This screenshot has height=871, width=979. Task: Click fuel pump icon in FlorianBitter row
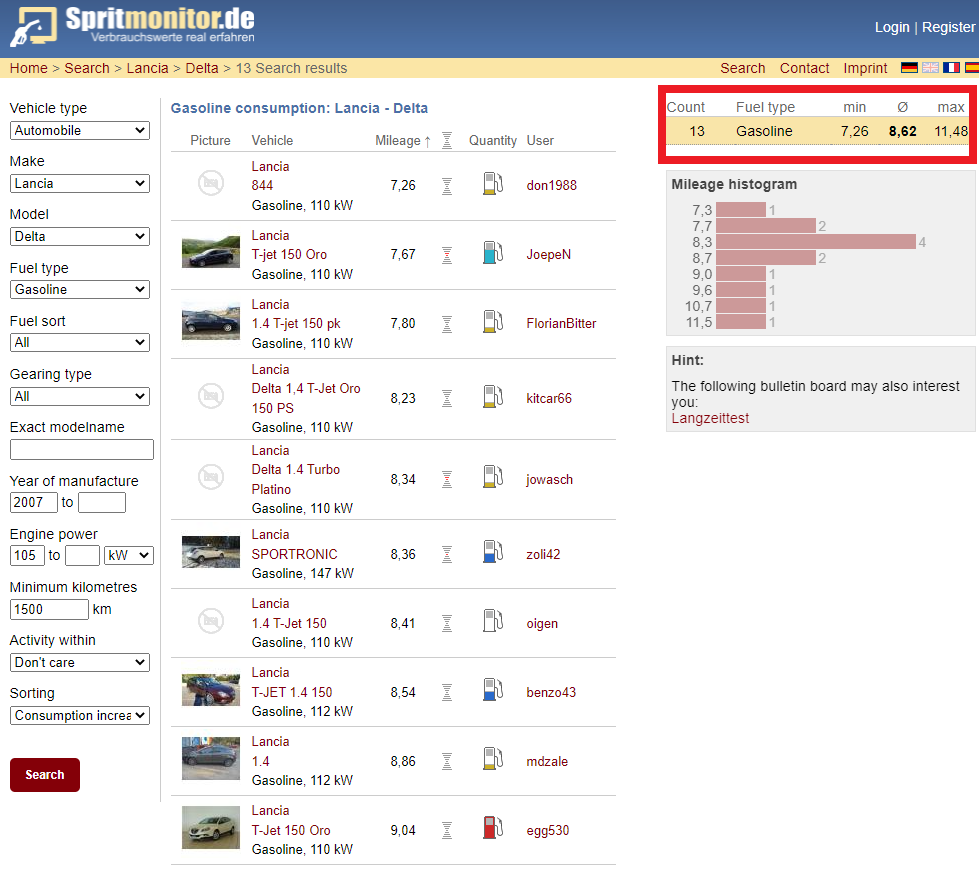click(x=493, y=322)
